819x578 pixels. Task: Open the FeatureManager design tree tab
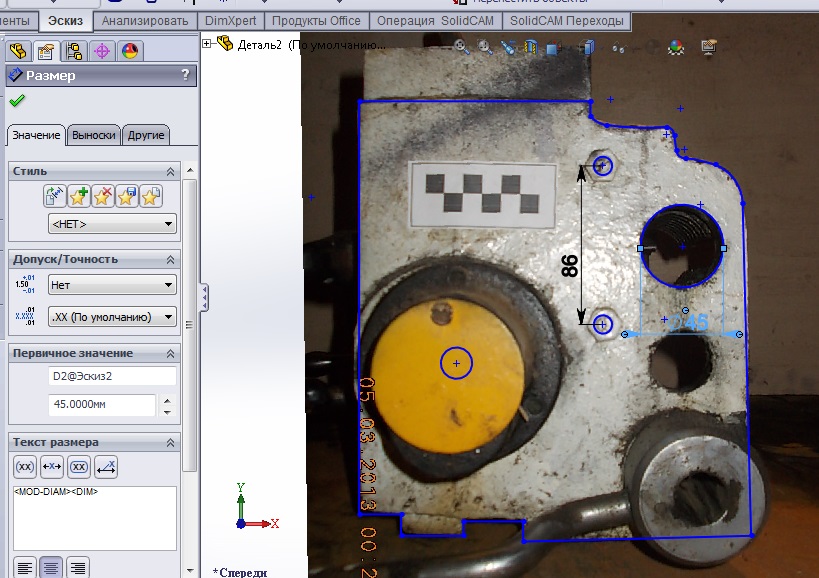18,51
